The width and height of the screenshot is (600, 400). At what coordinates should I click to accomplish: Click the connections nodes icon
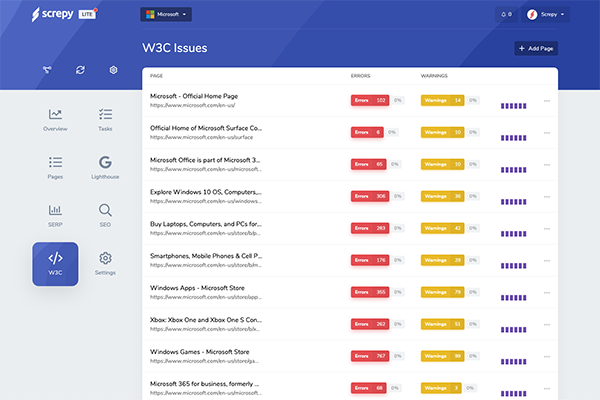pos(47,70)
